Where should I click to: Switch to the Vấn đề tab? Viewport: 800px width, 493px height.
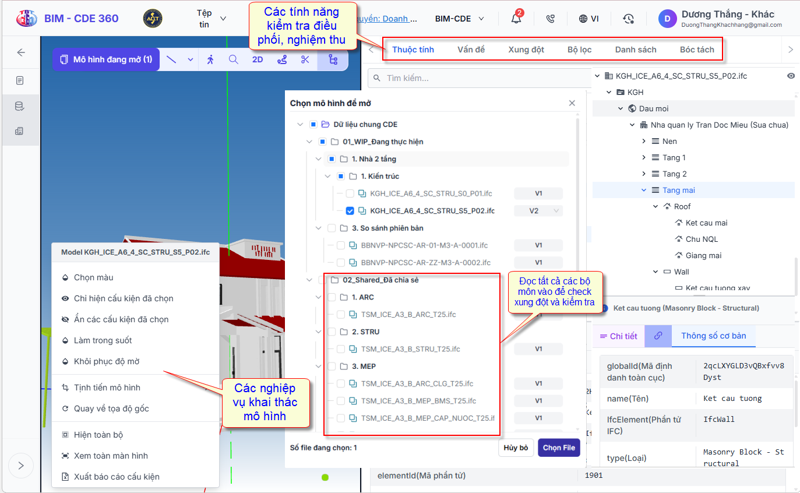(471, 50)
